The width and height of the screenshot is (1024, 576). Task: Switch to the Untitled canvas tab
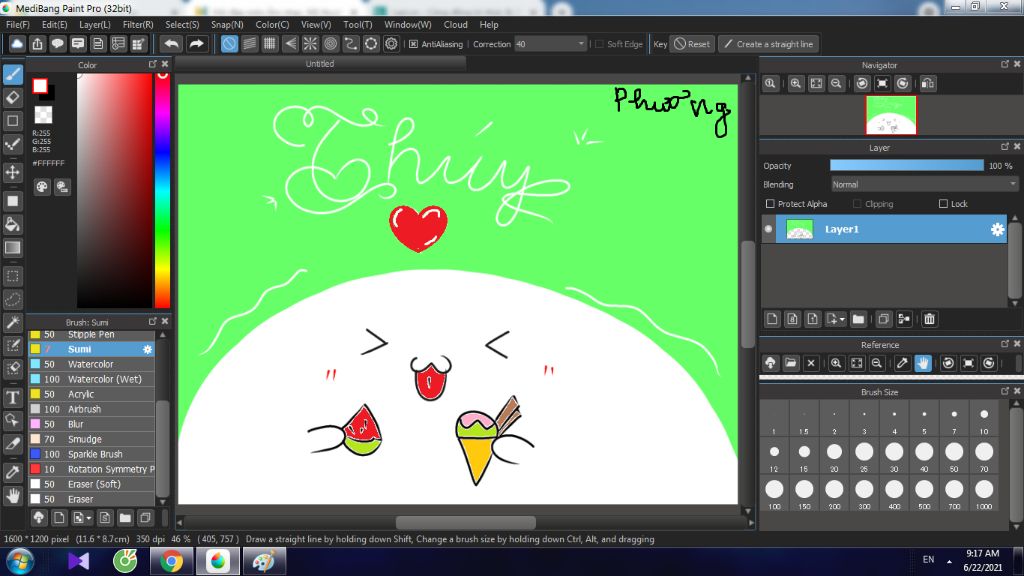pos(320,63)
